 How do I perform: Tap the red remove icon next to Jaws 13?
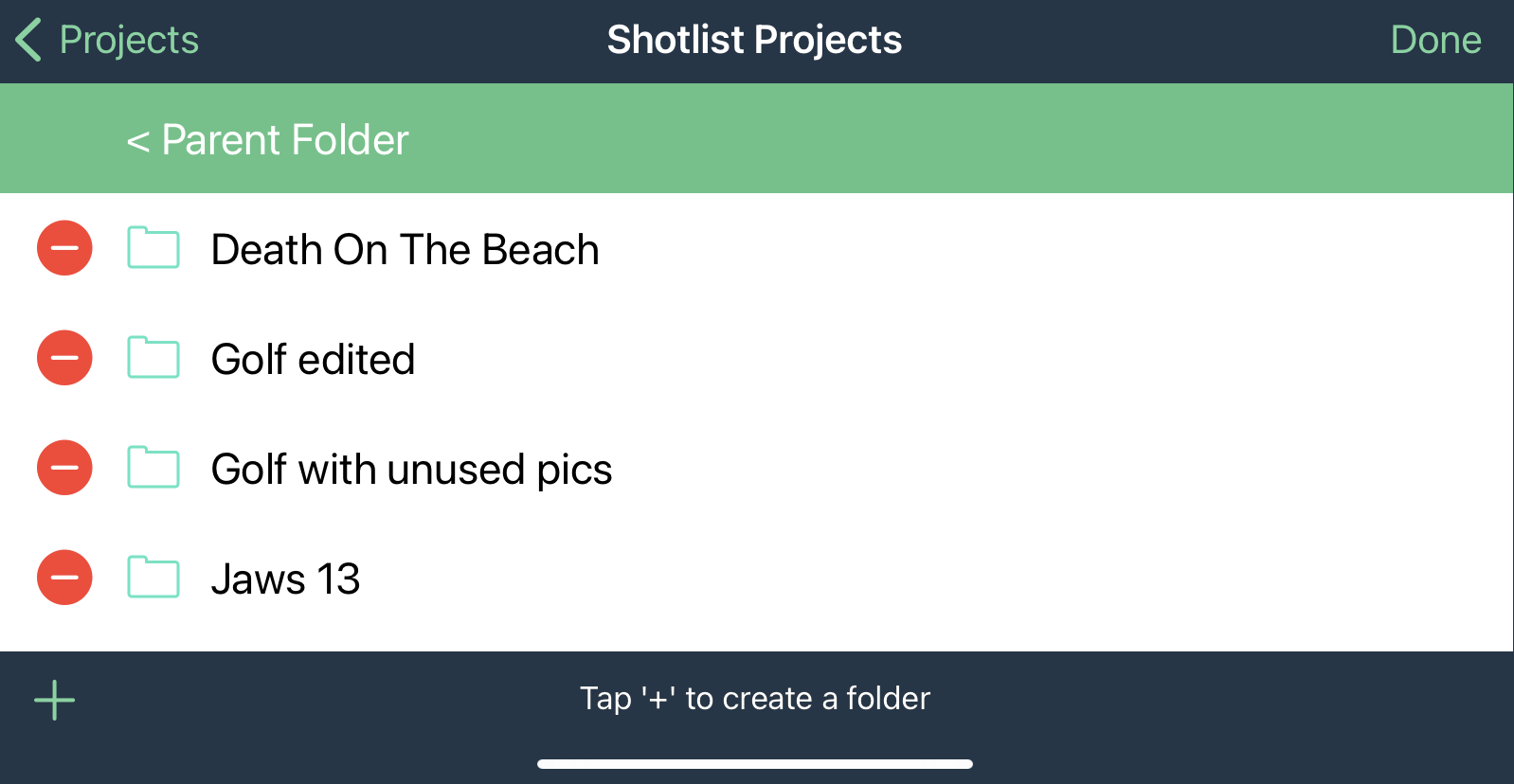(x=64, y=578)
